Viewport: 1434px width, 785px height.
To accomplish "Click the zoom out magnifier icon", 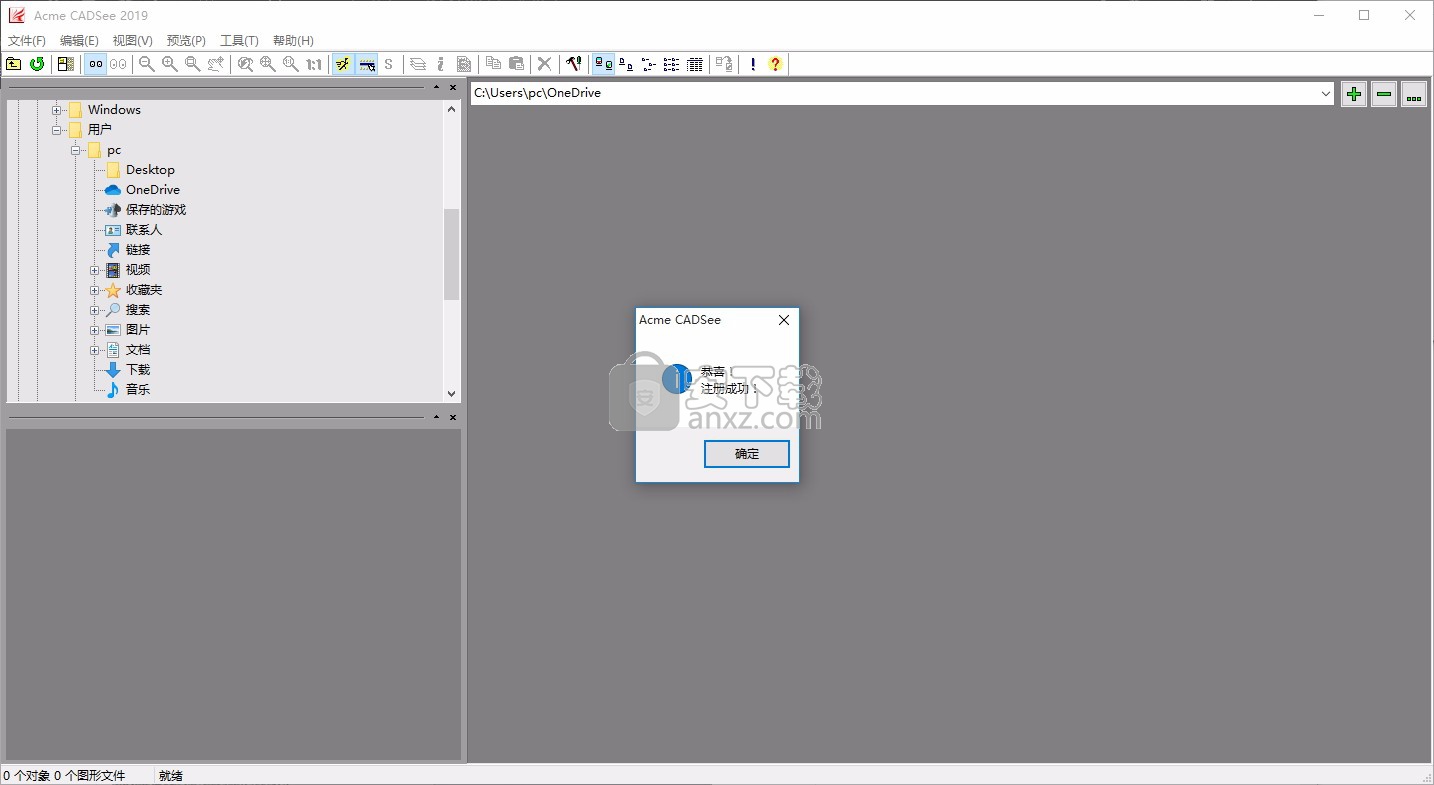I will [x=147, y=64].
